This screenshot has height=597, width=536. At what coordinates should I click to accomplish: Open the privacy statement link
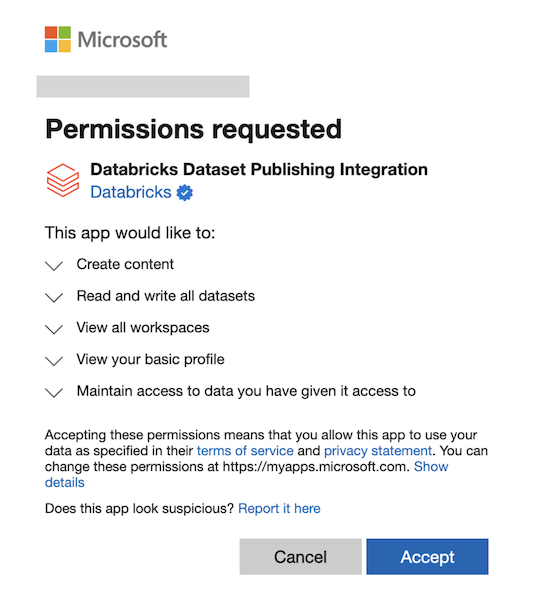[x=378, y=451]
